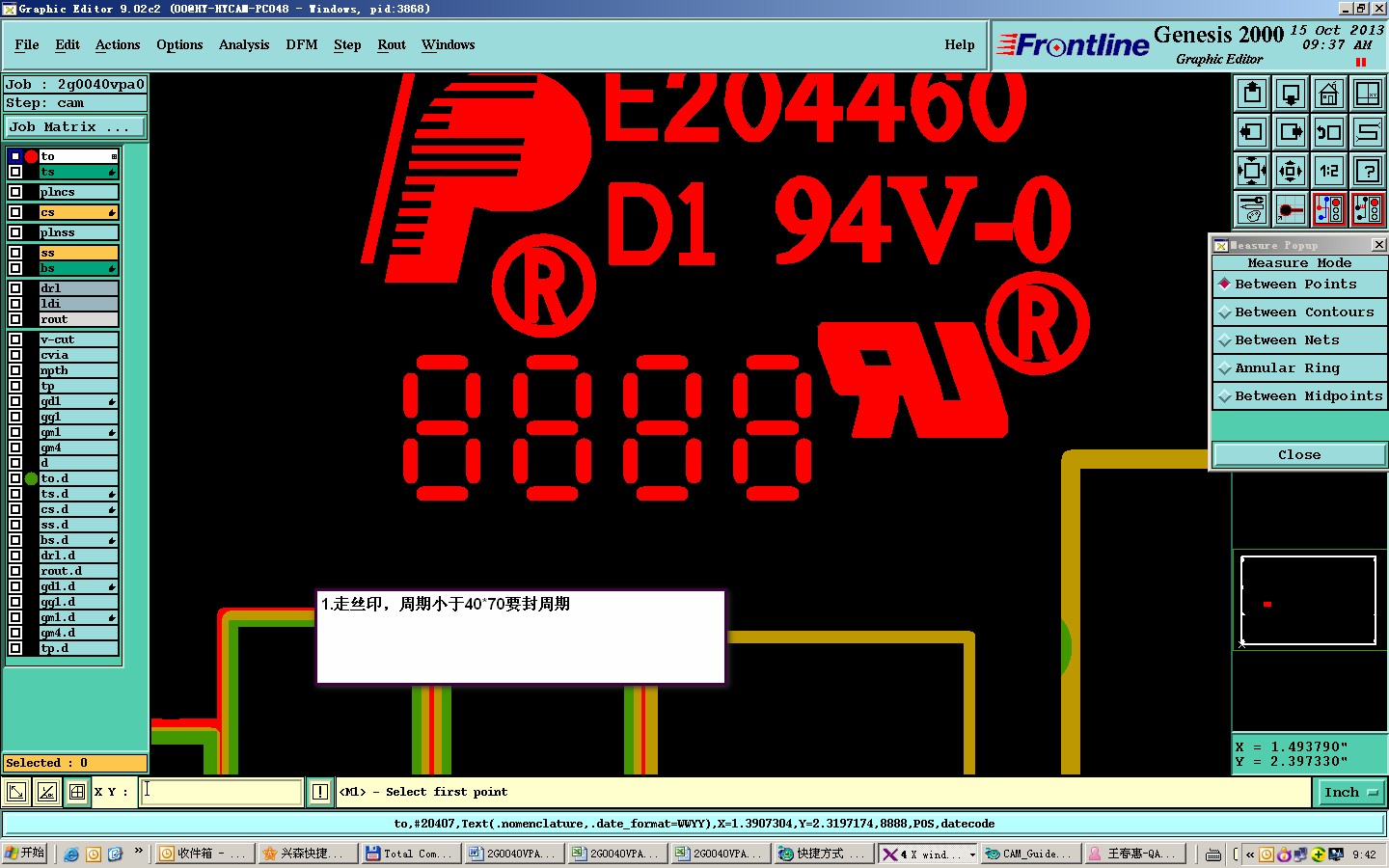The height and width of the screenshot is (868, 1389).
Task: Select the to layer row in layer list
Action: click(78, 156)
